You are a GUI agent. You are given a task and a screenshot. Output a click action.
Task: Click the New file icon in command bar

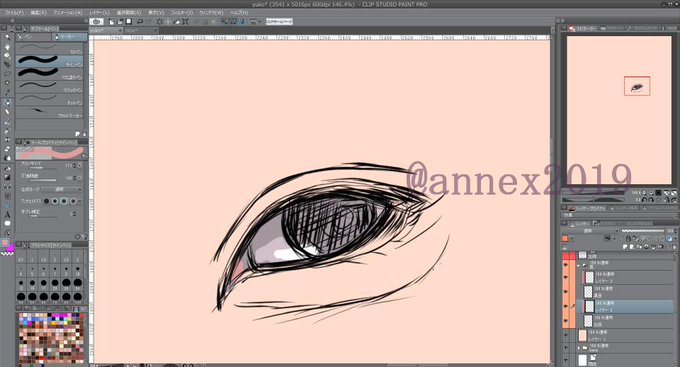click(x=111, y=21)
